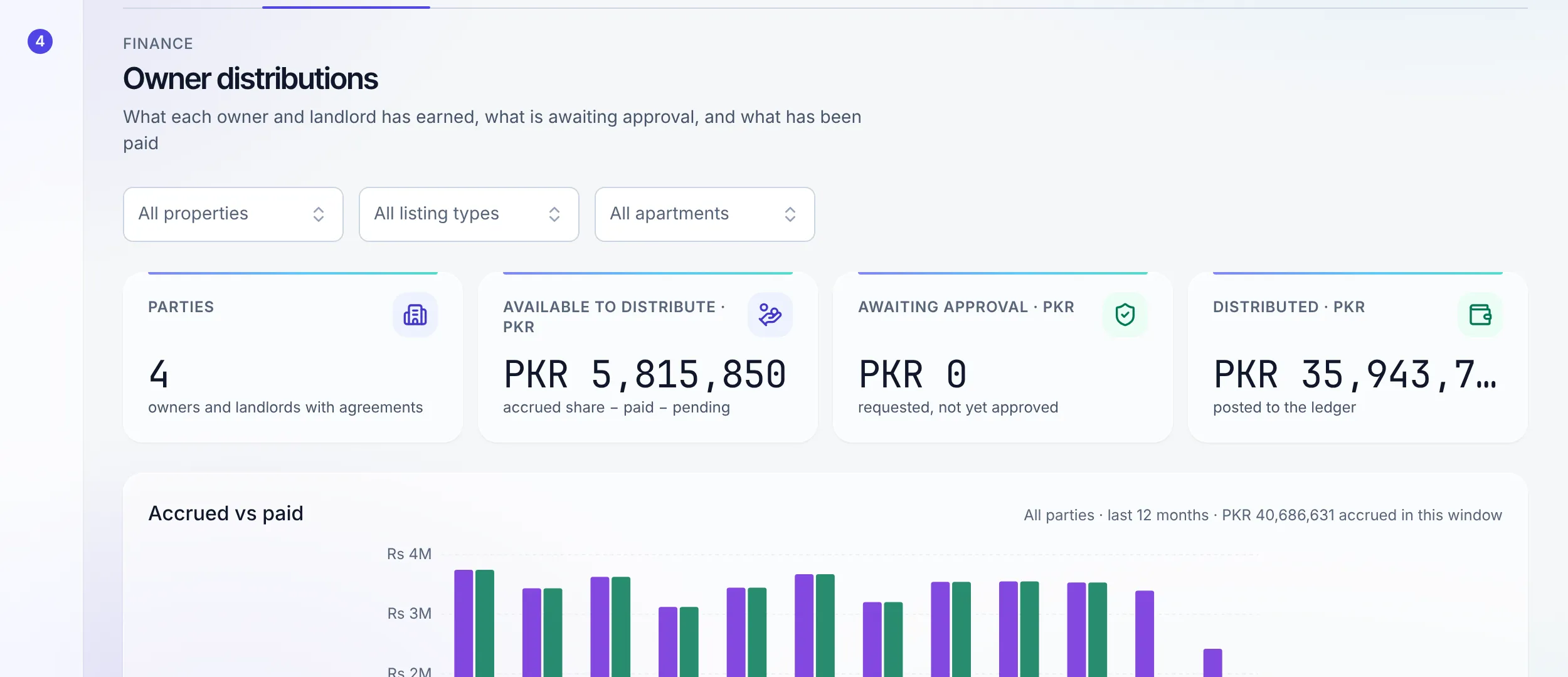Viewport: 1568px width, 677px height.
Task: Click the wallet icon on Distributed card
Action: coord(1480,315)
